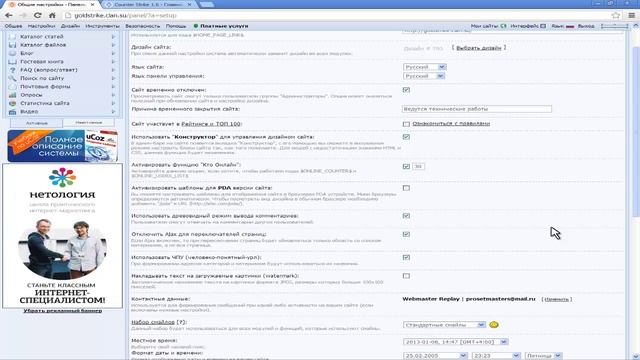Open the Дизайн menu
The width and height of the screenshot is (640, 360).
[70, 26]
